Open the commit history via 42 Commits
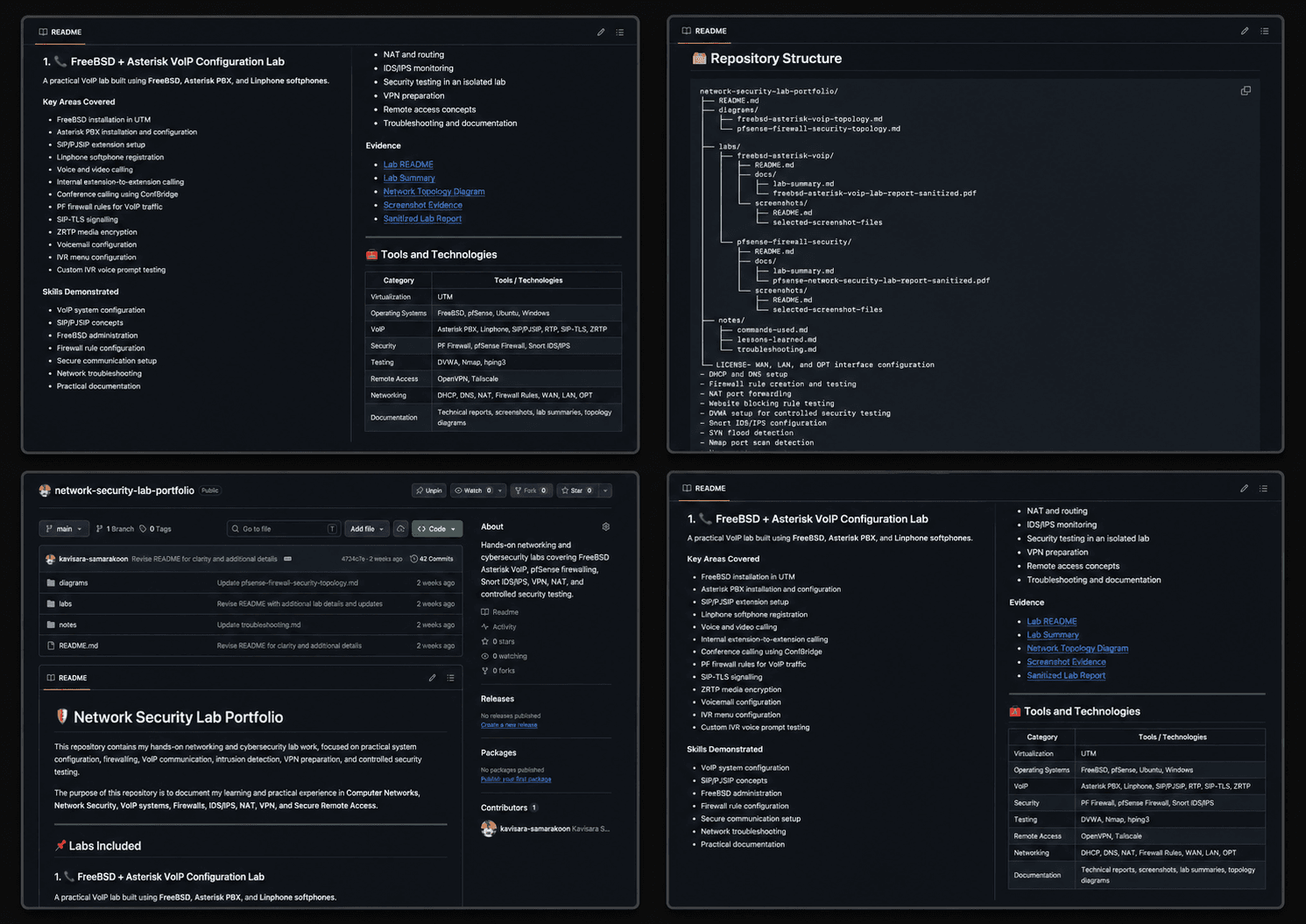 [x=432, y=559]
